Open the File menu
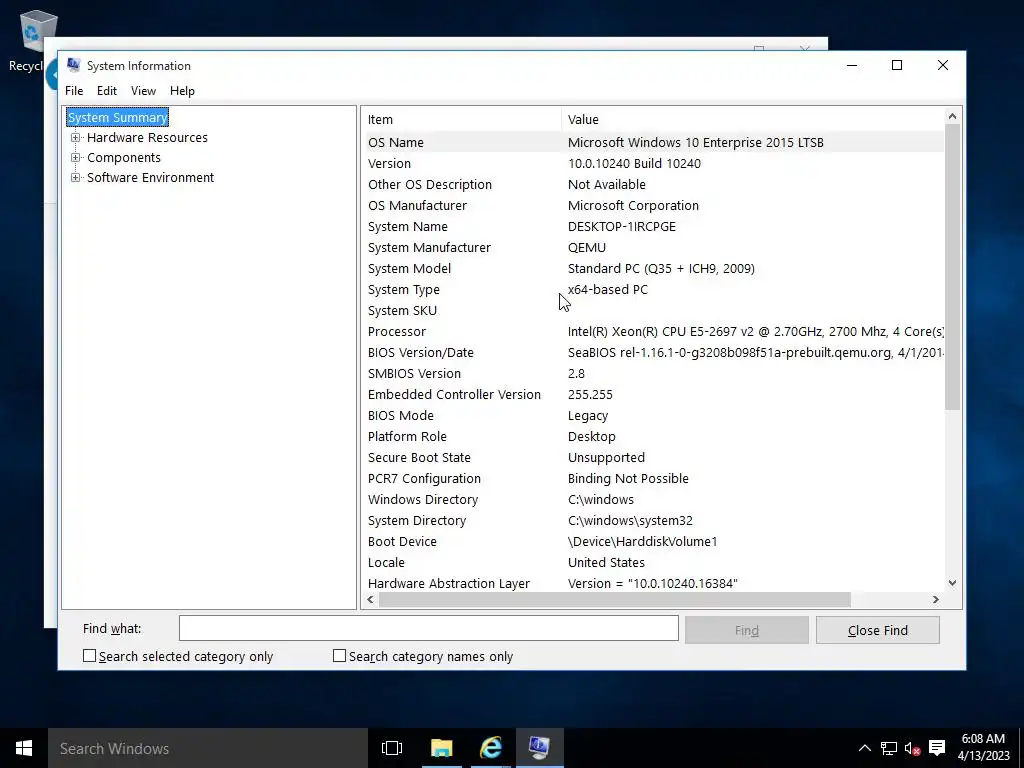Image resolution: width=1024 pixels, height=768 pixels. [x=74, y=91]
